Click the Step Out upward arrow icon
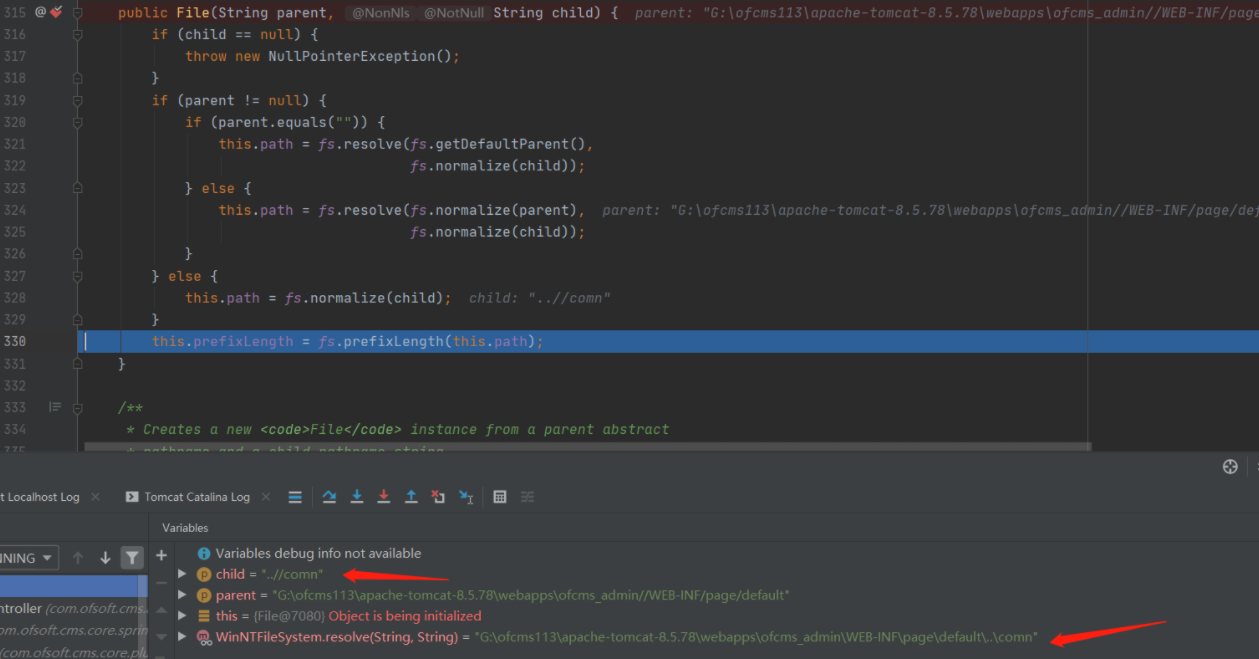1259x659 pixels. (x=411, y=497)
